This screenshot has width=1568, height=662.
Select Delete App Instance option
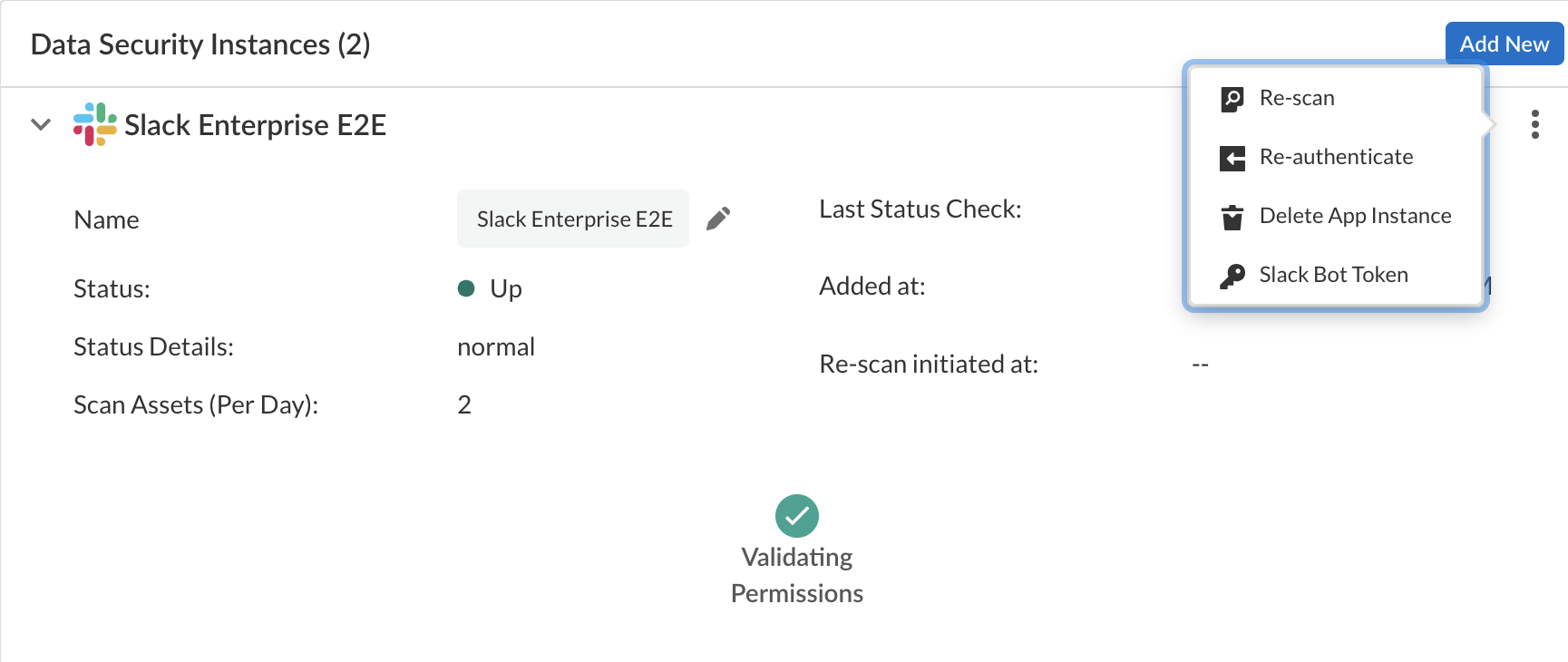click(1355, 216)
